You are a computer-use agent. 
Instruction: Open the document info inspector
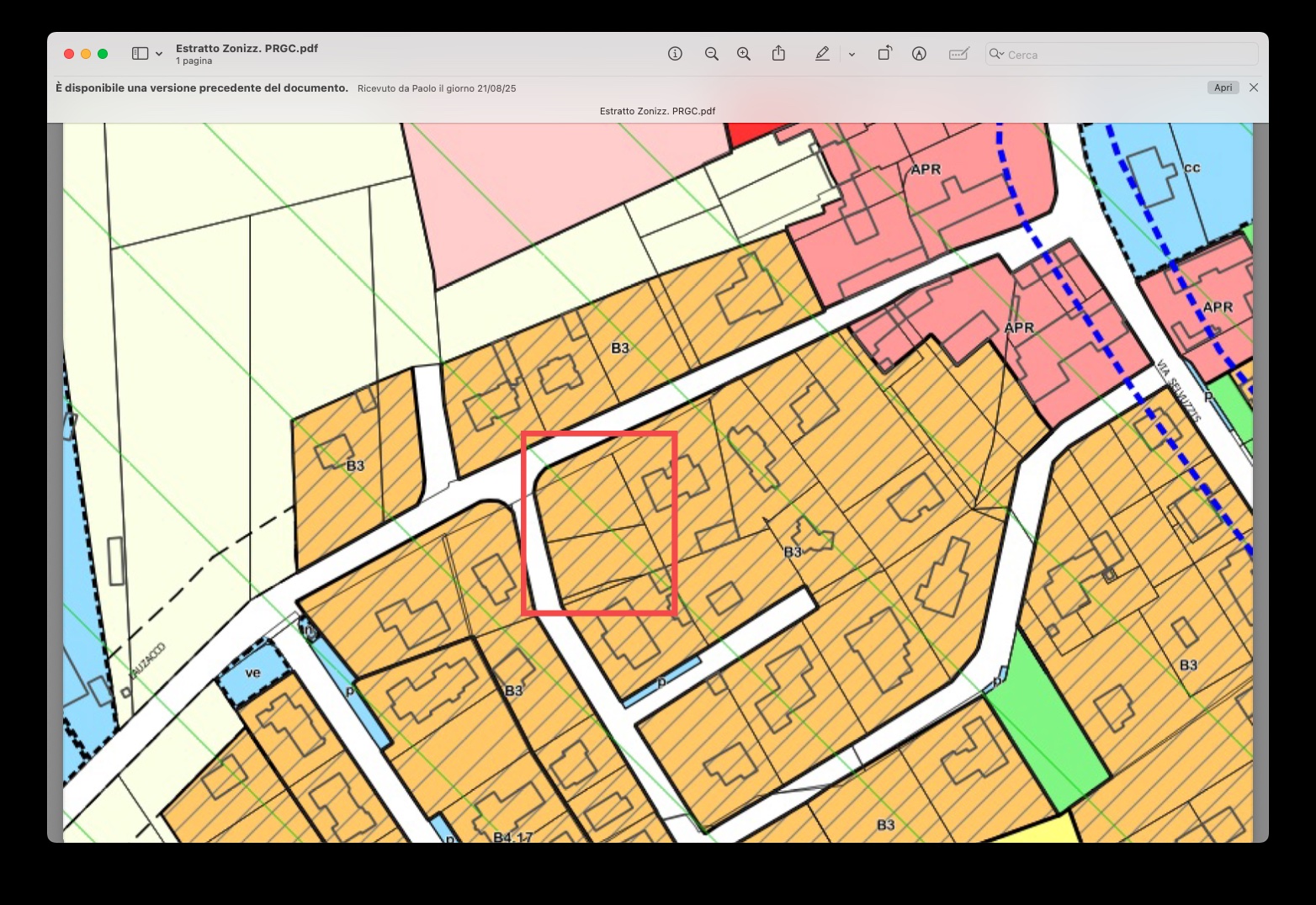[x=675, y=54]
